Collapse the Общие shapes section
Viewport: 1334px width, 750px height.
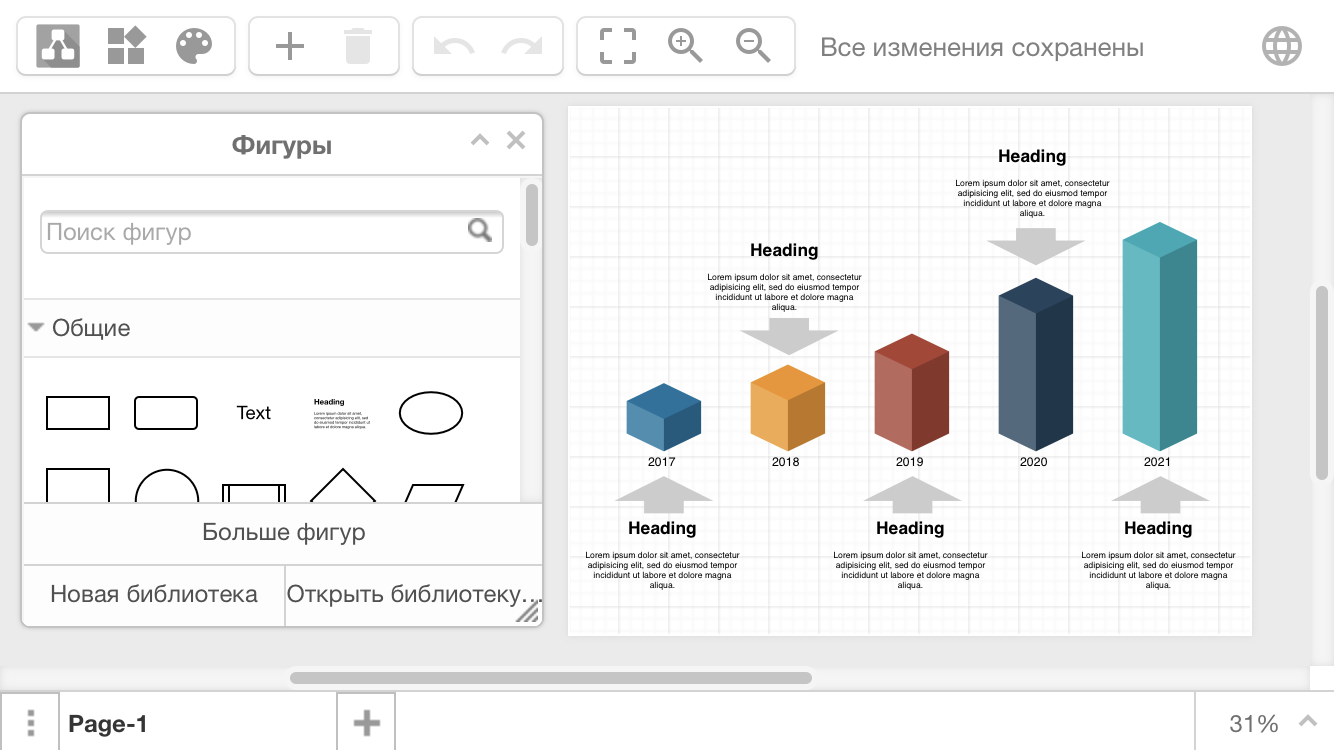pos(80,328)
